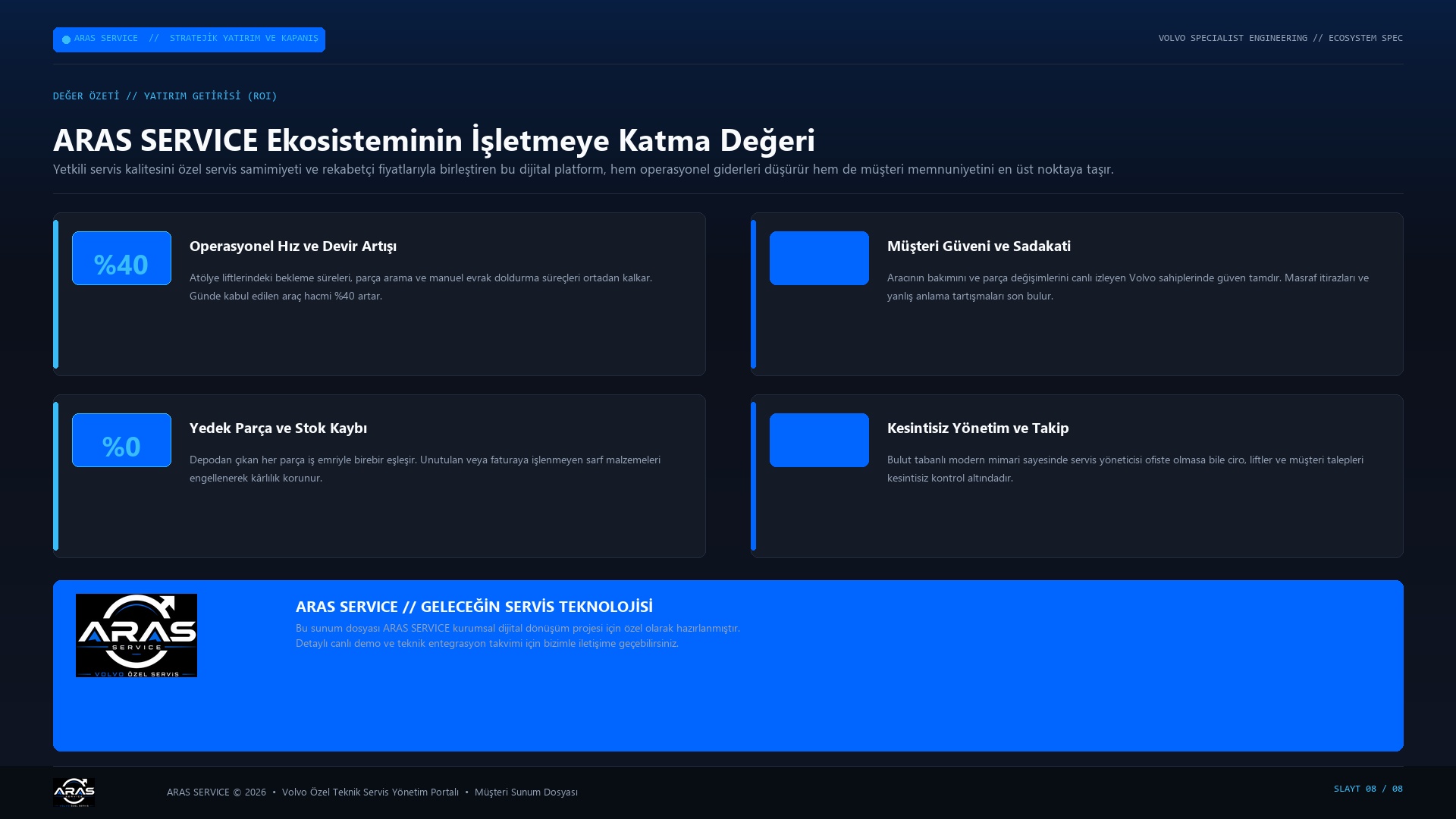Click the 'SLAYT 08 / 08' slide counter
1456x819 pixels.
click(x=1368, y=789)
